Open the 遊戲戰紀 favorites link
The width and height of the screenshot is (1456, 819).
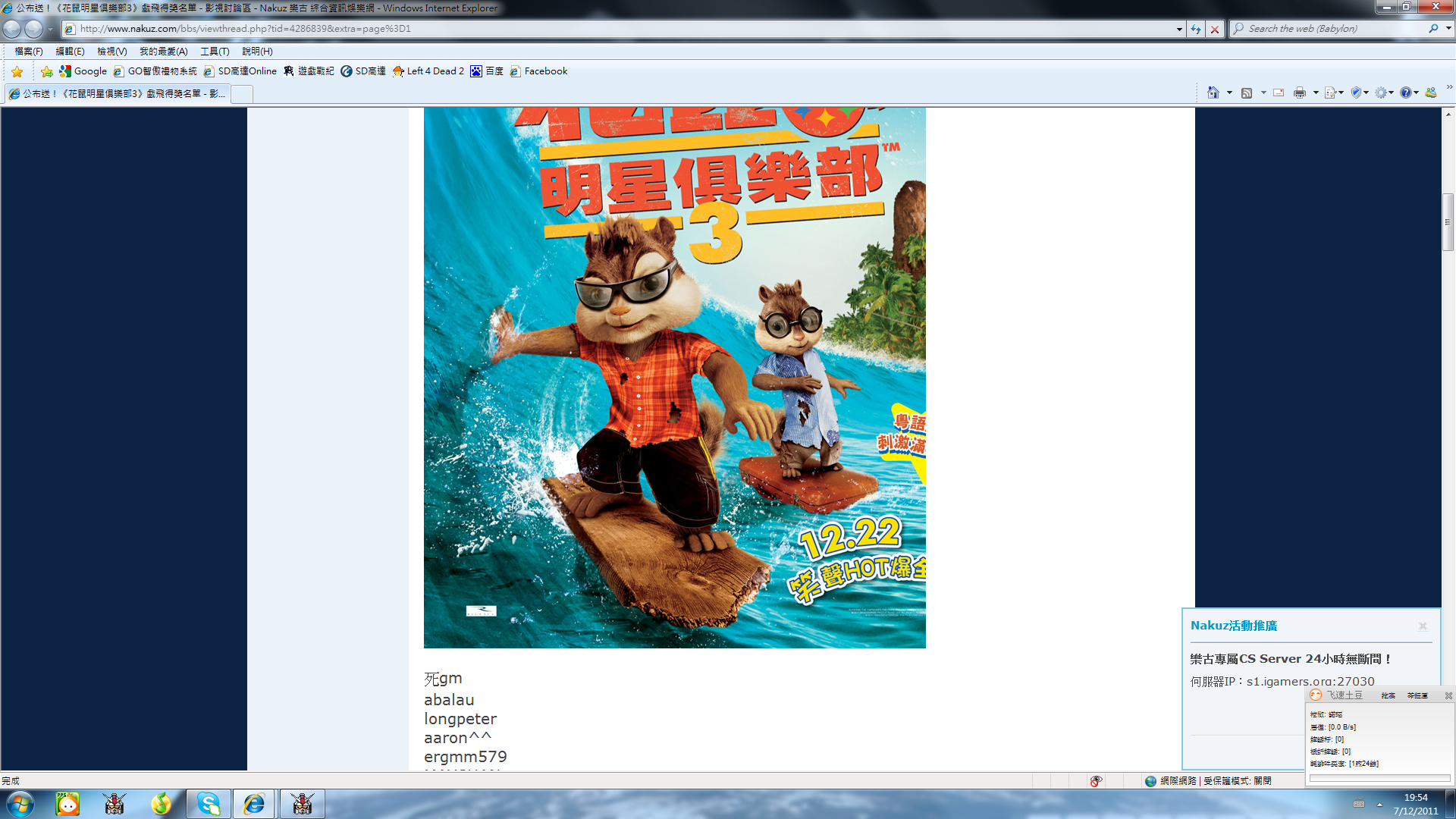(309, 71)
